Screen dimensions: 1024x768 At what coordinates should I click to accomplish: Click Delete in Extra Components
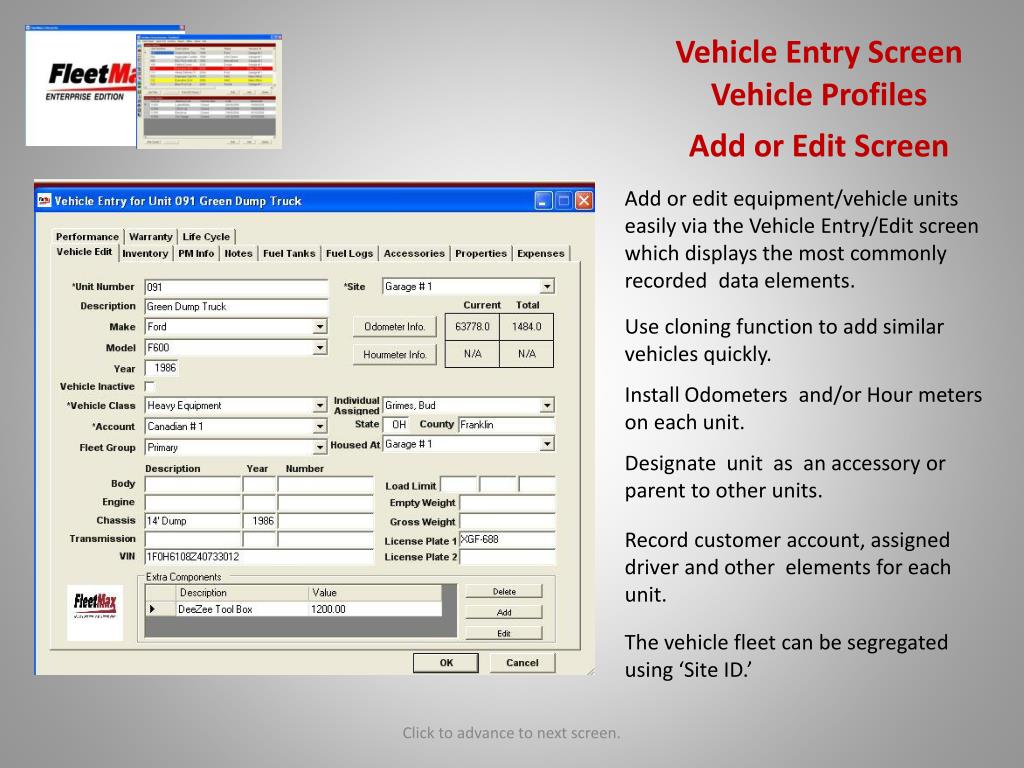(x=504, y=592)
